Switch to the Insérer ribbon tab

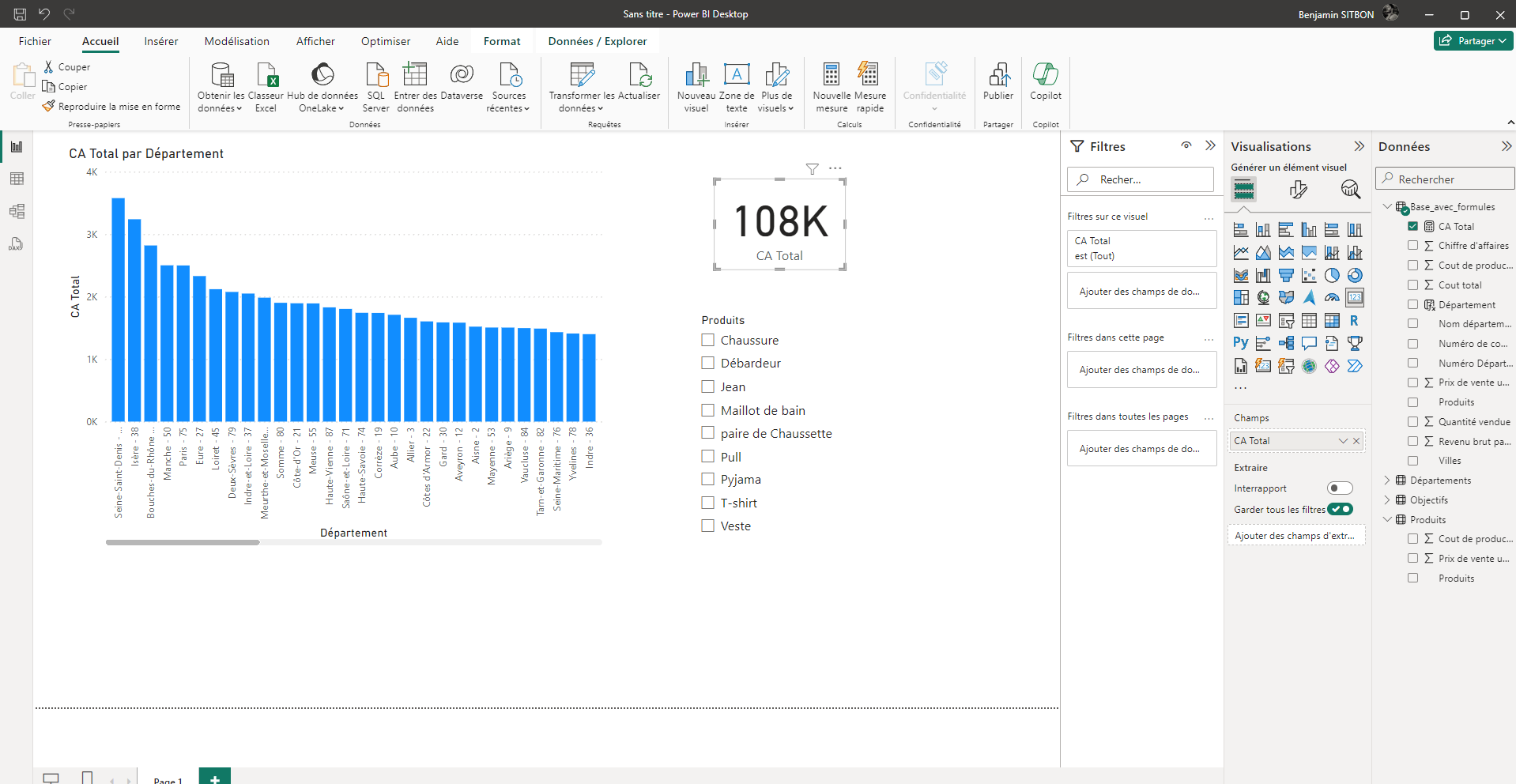click(x=161, y=41)
